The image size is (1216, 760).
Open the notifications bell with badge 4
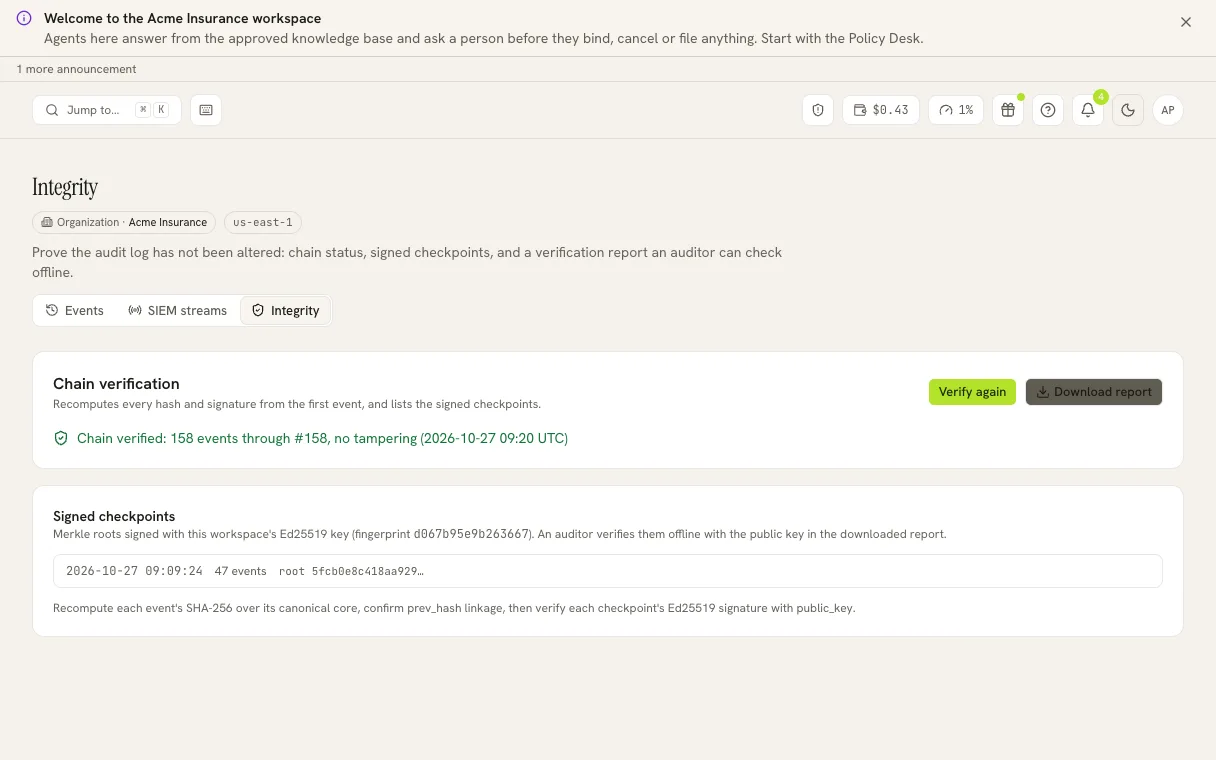coord(1088,110)
